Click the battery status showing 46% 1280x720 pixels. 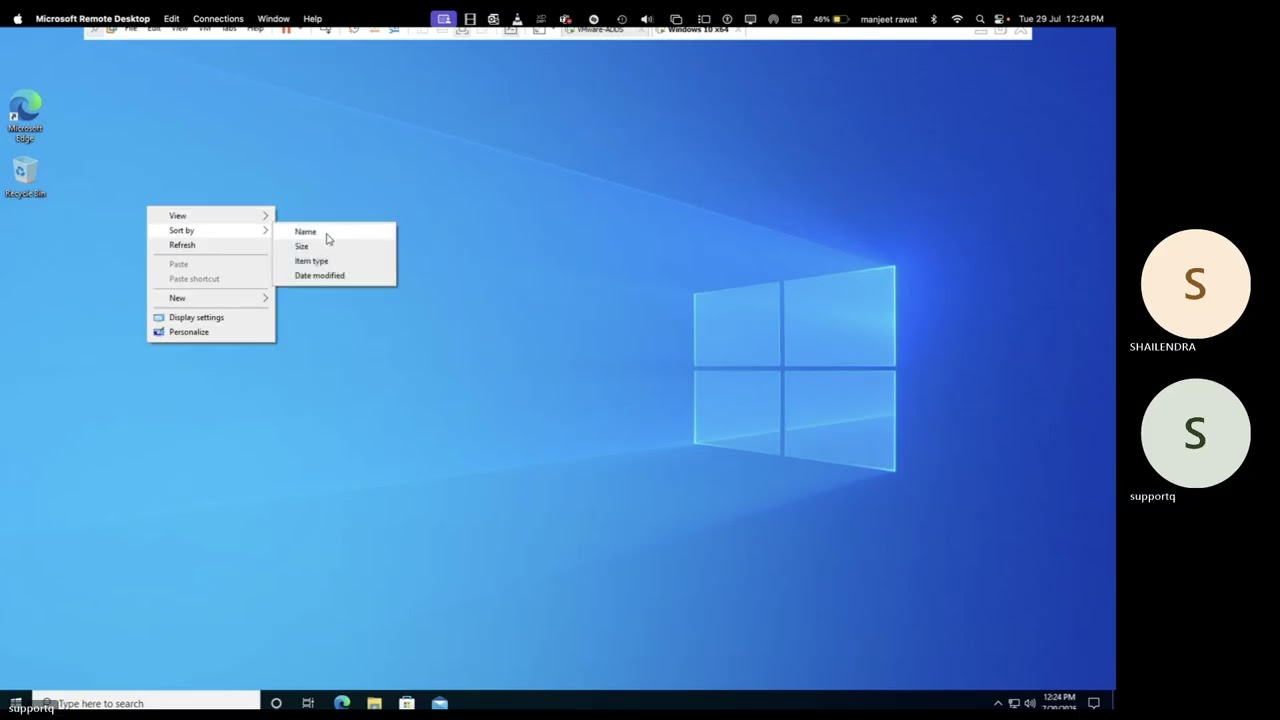(x=832, y=18)
